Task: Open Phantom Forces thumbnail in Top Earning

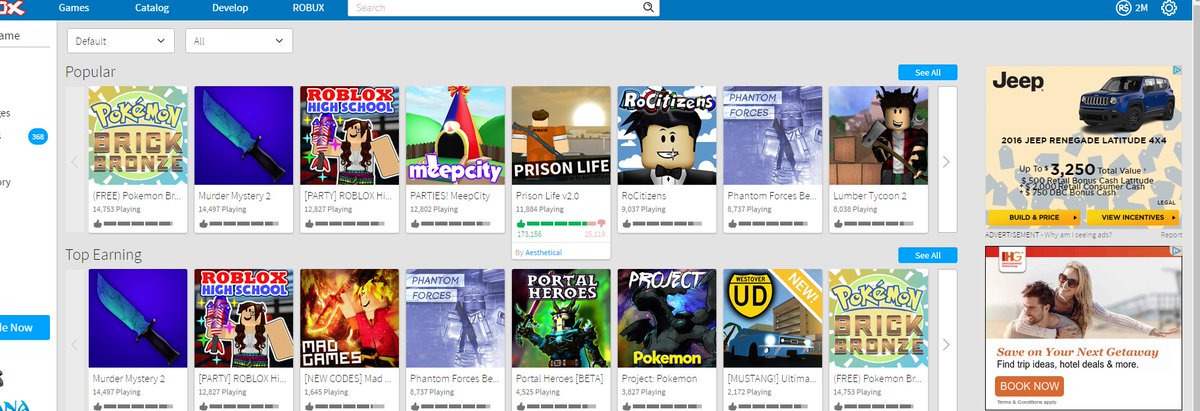Action: click(x=456, y=319)
